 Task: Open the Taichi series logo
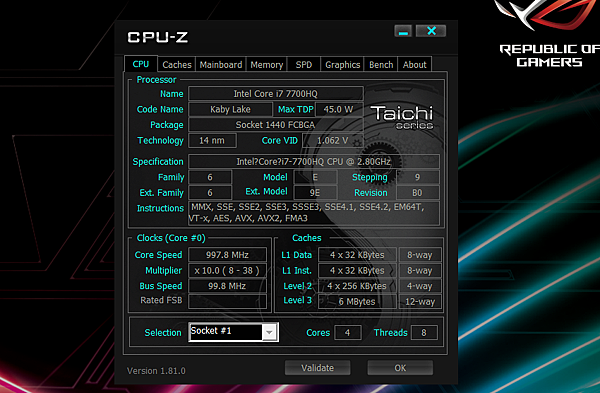(x=402, y=117)
